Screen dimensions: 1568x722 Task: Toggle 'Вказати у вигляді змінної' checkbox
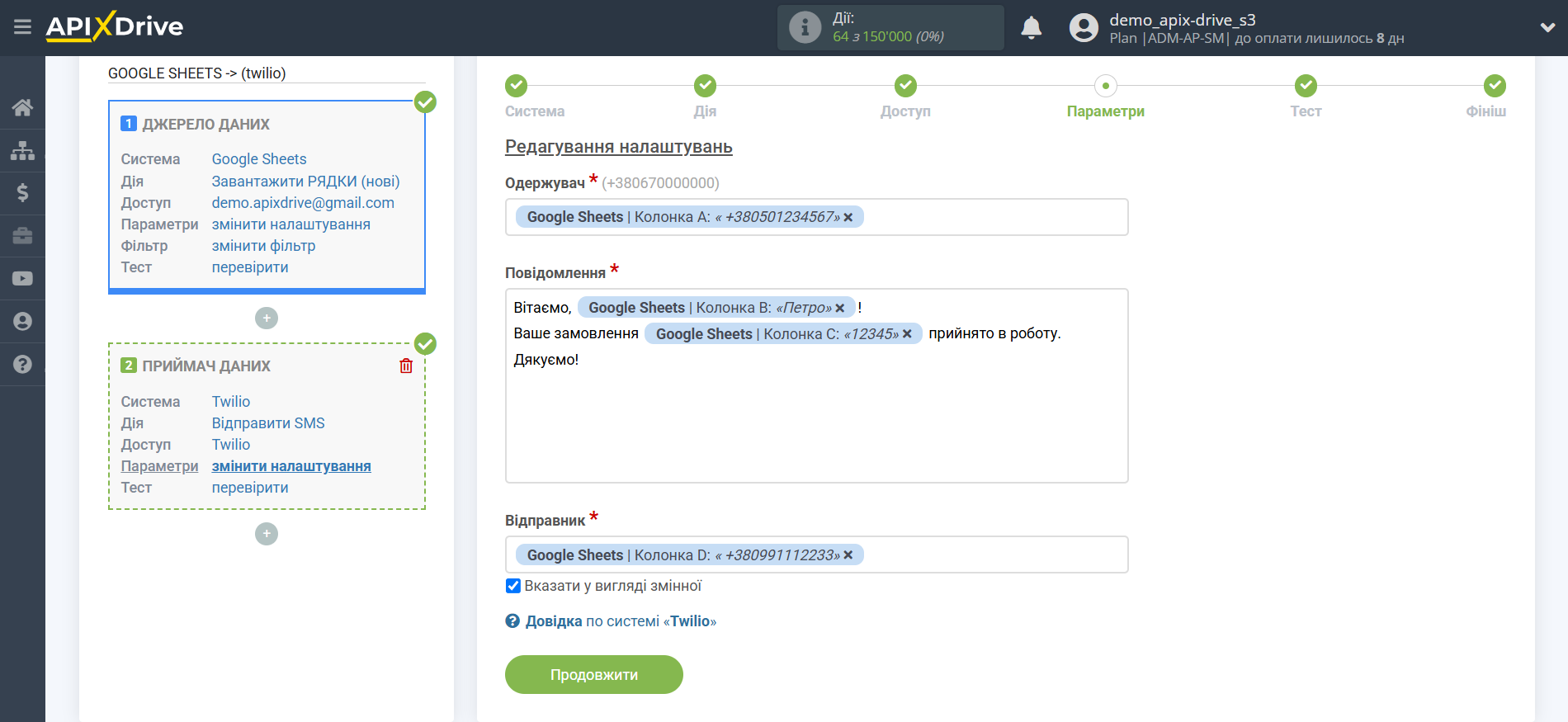coord(513,586)
